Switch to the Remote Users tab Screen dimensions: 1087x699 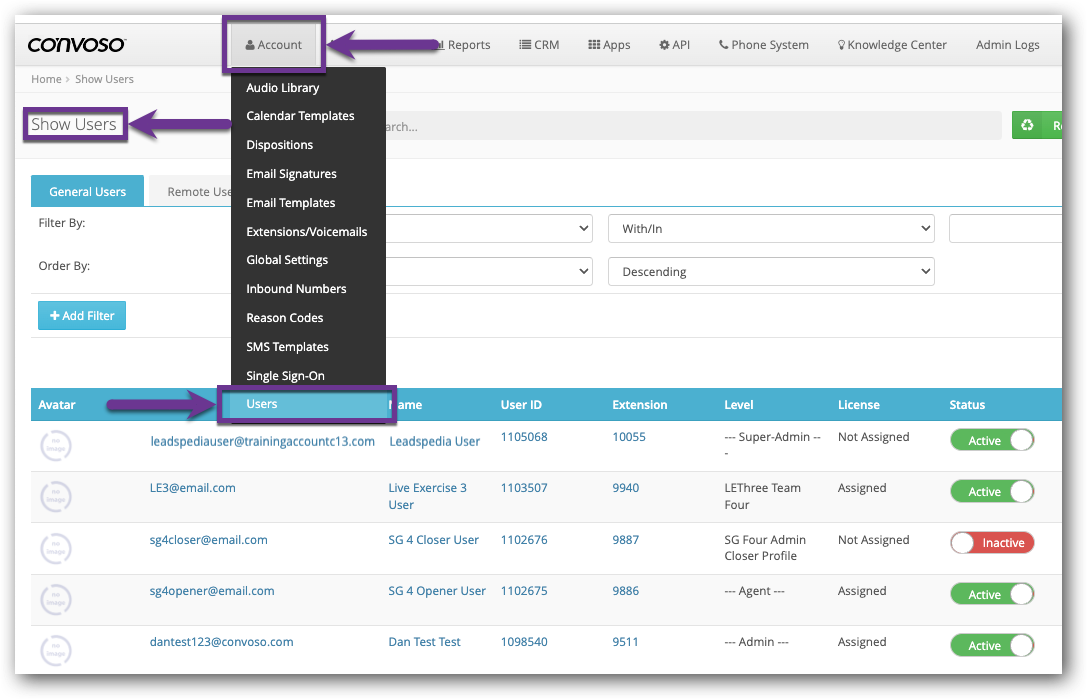pyautogui.click(x=191, y=191)
